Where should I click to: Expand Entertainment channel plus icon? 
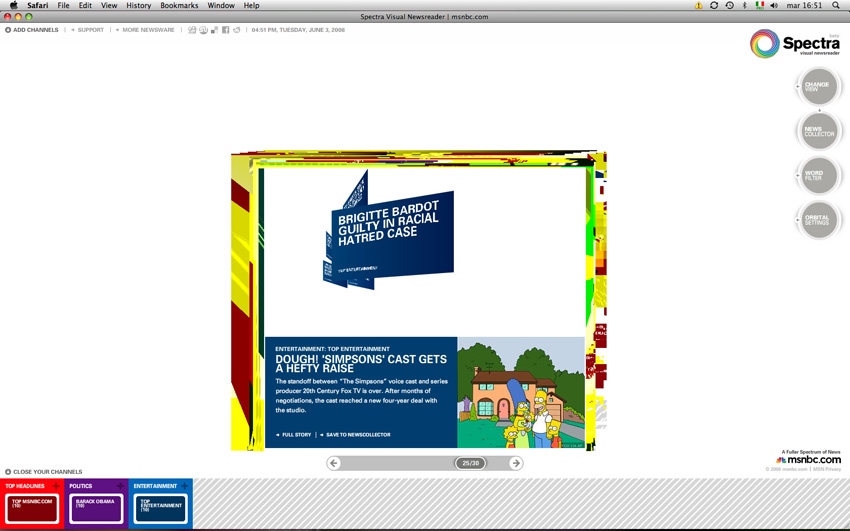point(185,486)
